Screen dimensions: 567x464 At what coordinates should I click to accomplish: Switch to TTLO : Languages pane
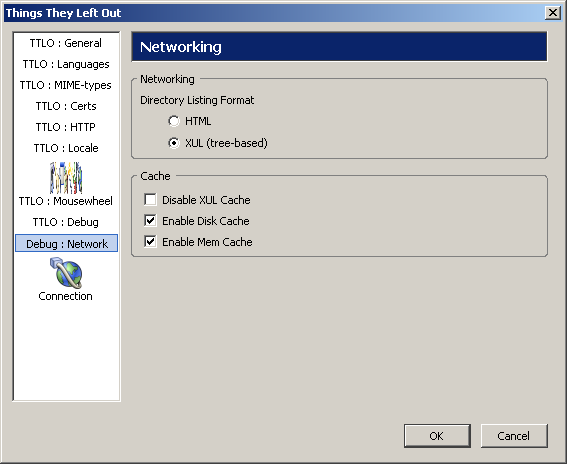point(66,64)
